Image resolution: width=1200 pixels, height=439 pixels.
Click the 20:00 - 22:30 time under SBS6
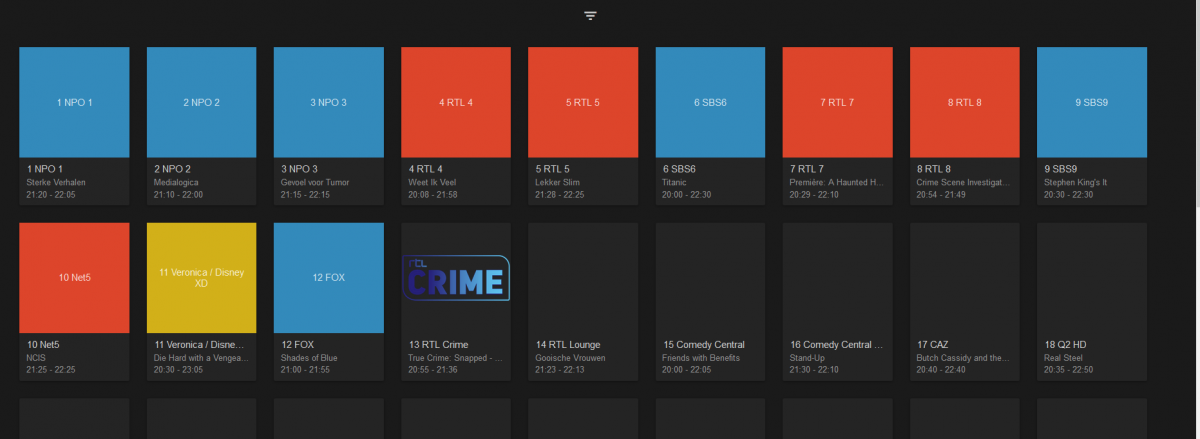pyautogui.click(x=687, y=194)
